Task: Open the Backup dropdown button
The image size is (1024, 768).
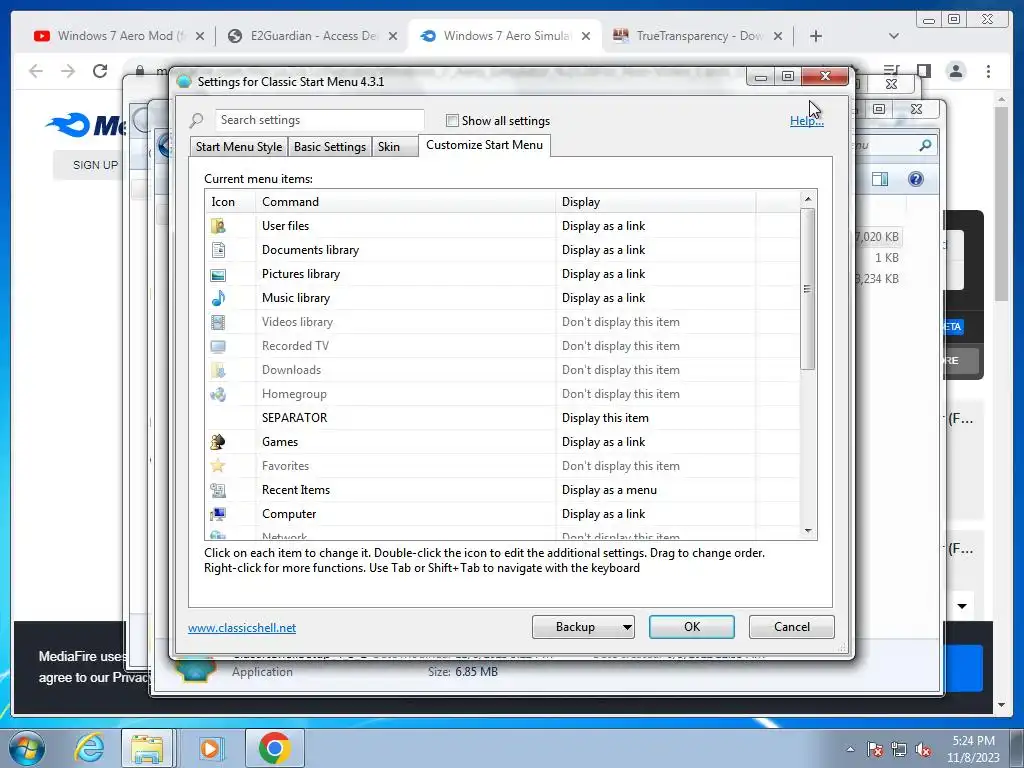Action: pos(583,627)
